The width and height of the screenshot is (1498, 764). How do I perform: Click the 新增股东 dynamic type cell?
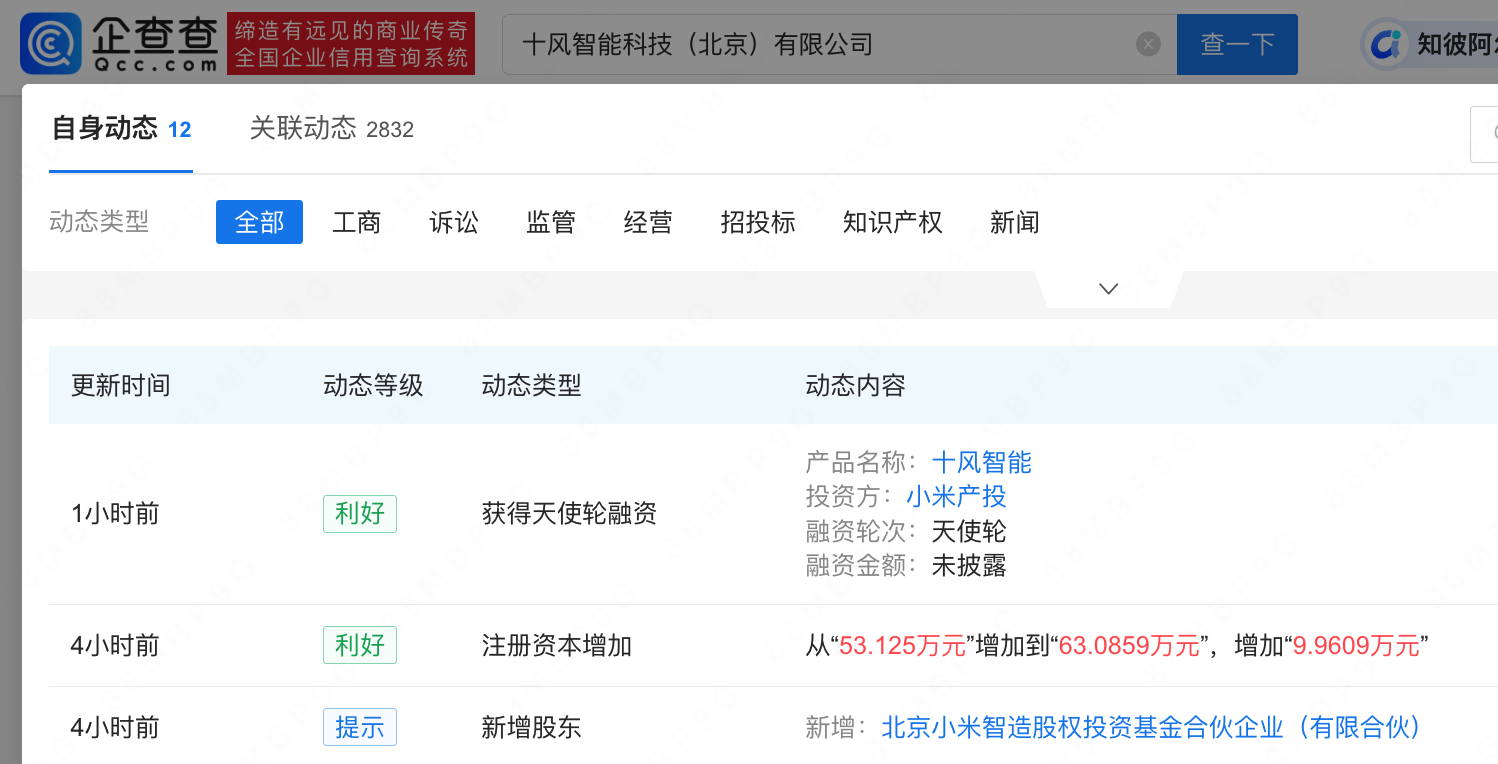click(x=531, y=727)
